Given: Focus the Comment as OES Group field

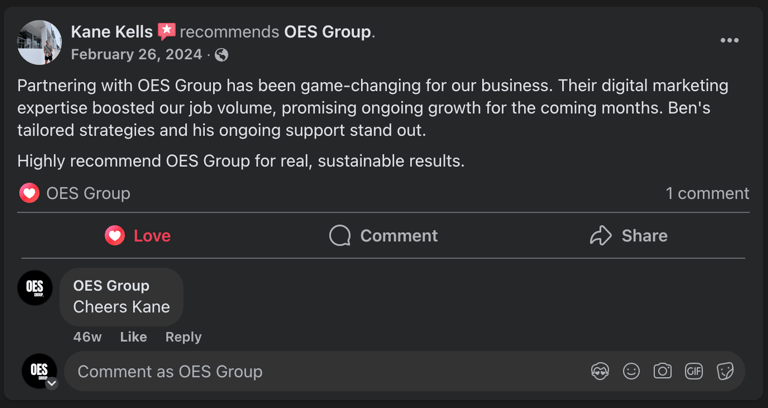Looking at the screenshot, I should [x=320, y=371].
